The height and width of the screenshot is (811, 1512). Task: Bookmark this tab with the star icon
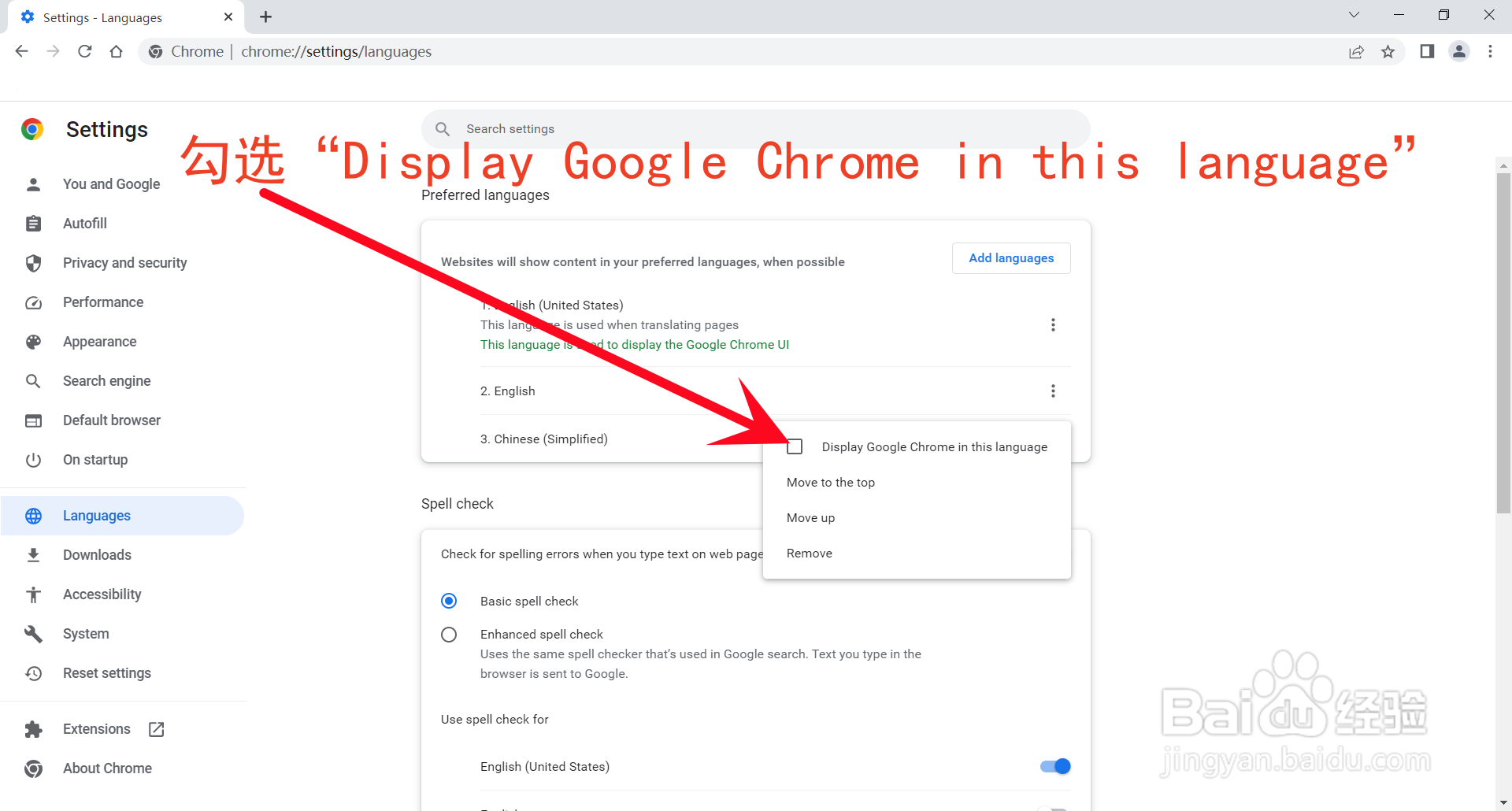1388,51
